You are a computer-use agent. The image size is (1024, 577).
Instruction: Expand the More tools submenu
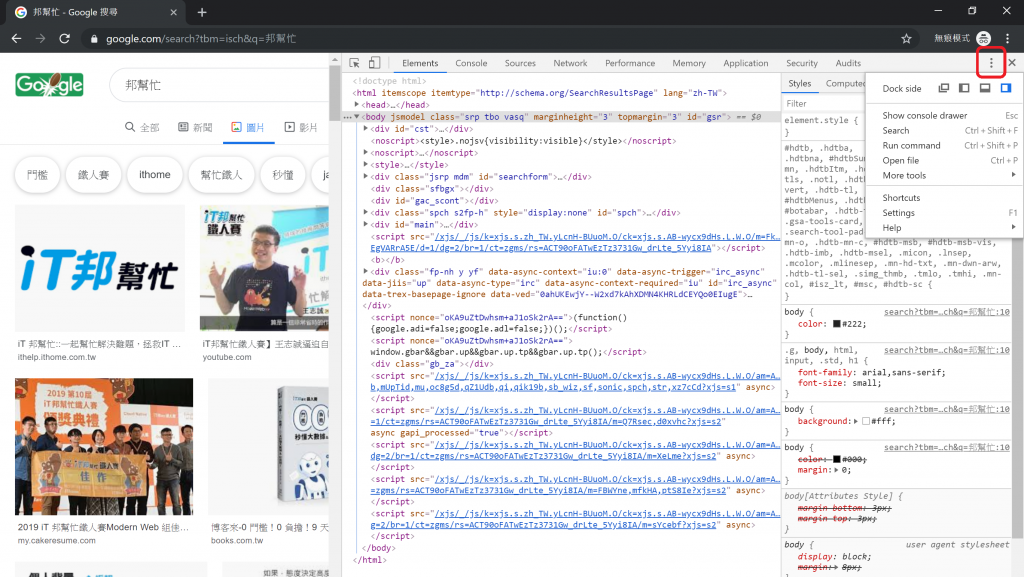944,176
